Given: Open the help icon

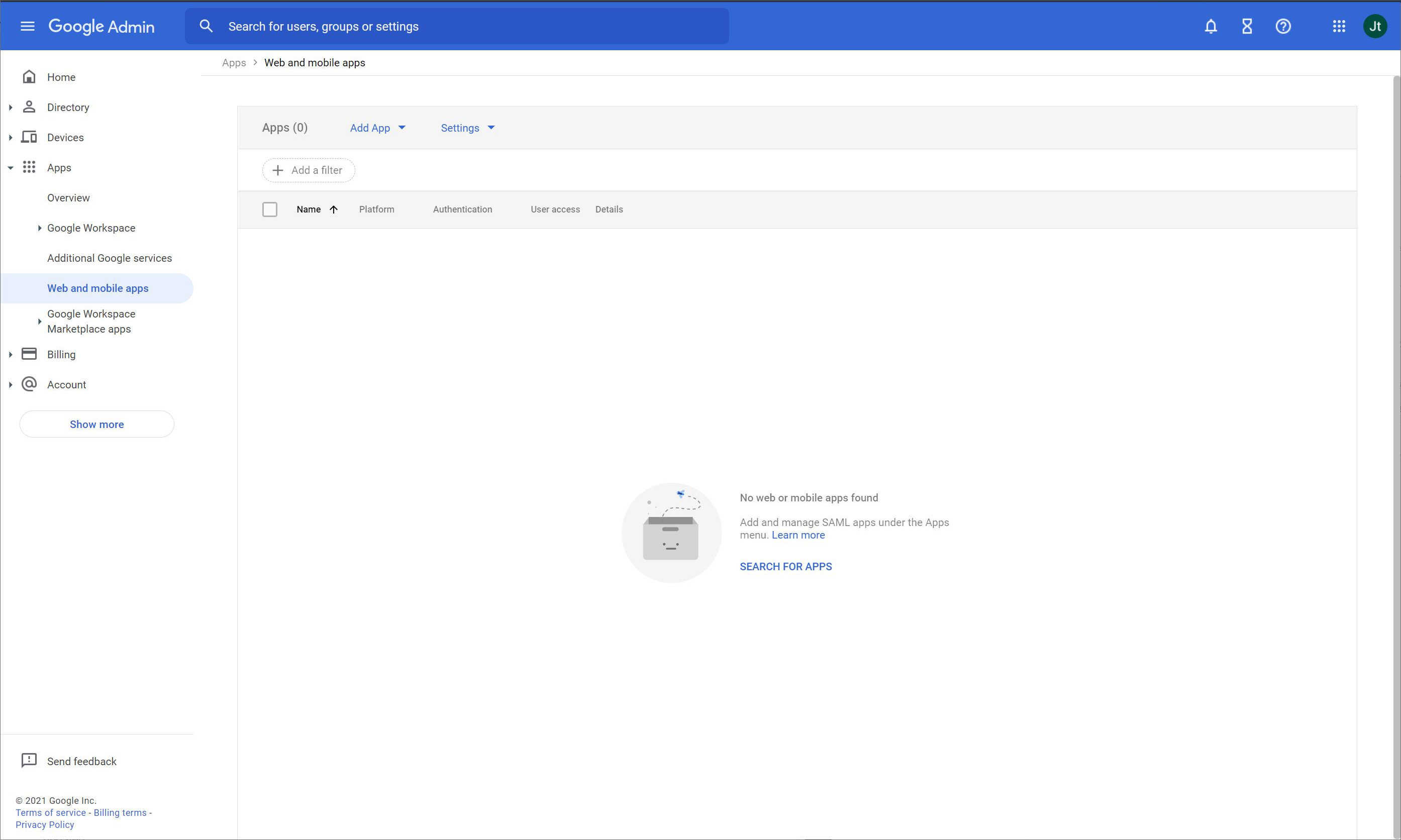Looking at the screenshot, I should 1283,26.
